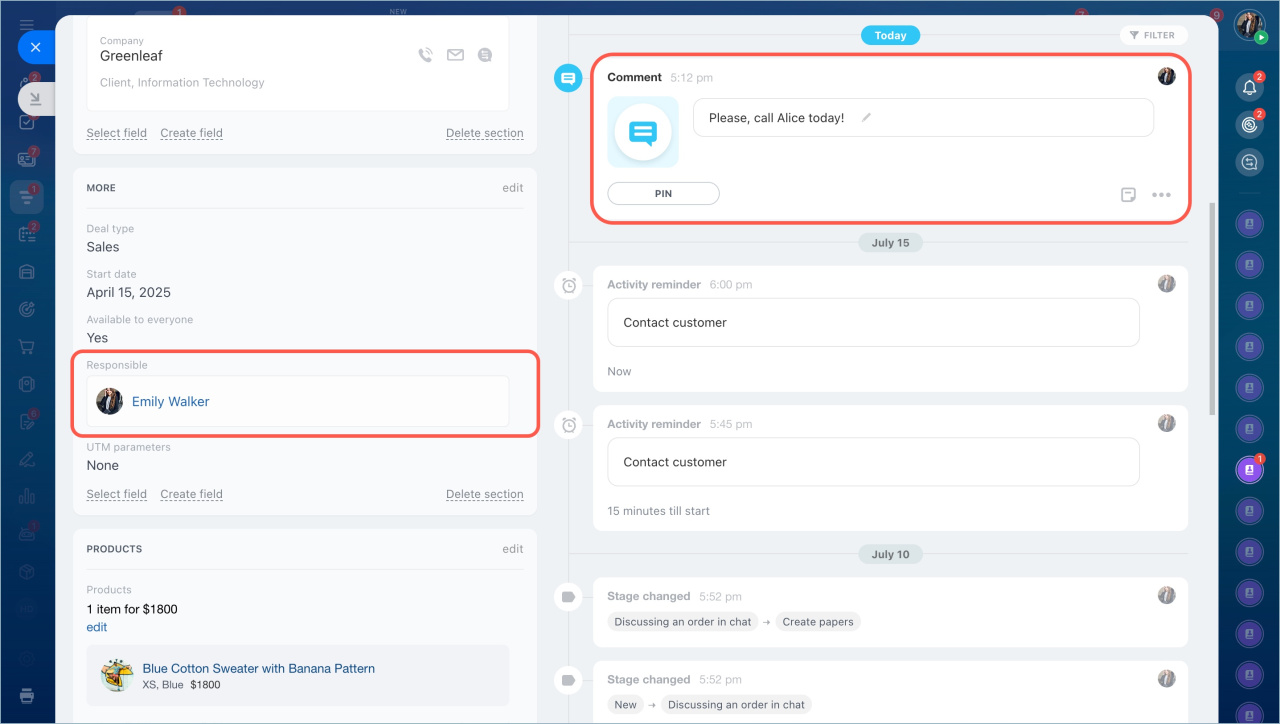Click the note icon on the comment card
Screen dimensions: 1280x724
(1128, 195)
